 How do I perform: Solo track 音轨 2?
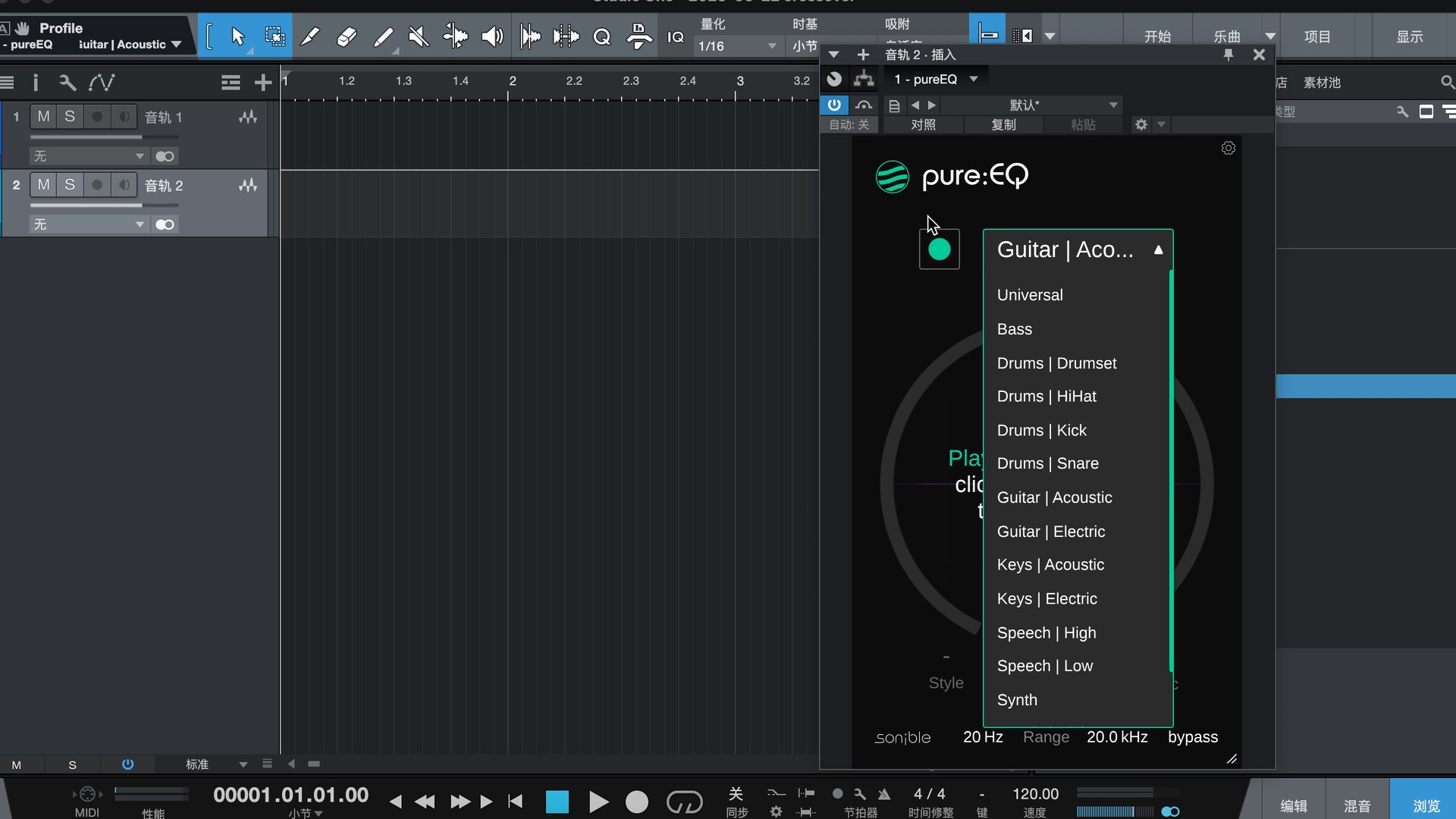click(x=70, y=185)
